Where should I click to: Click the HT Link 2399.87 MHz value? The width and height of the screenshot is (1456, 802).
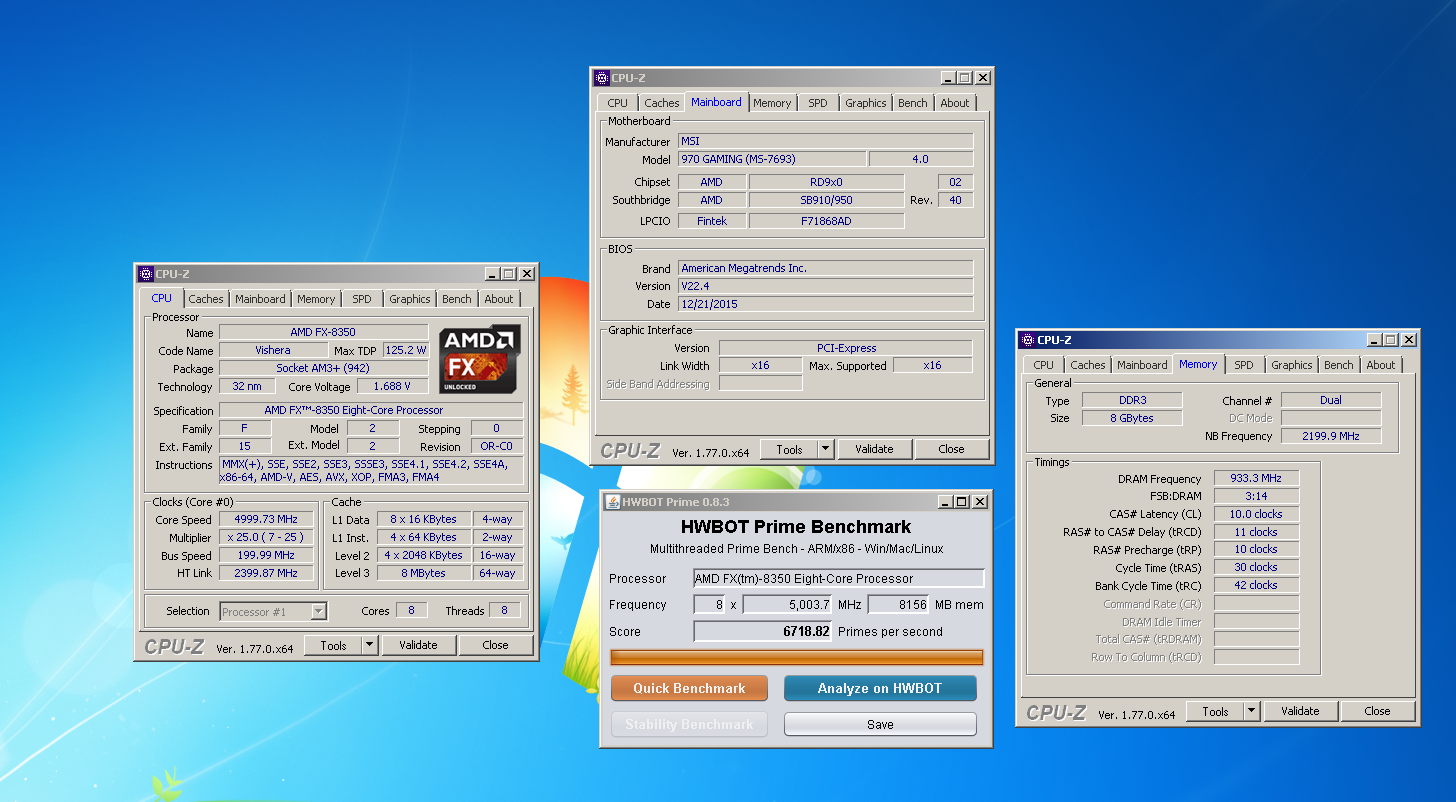[268, 573]
